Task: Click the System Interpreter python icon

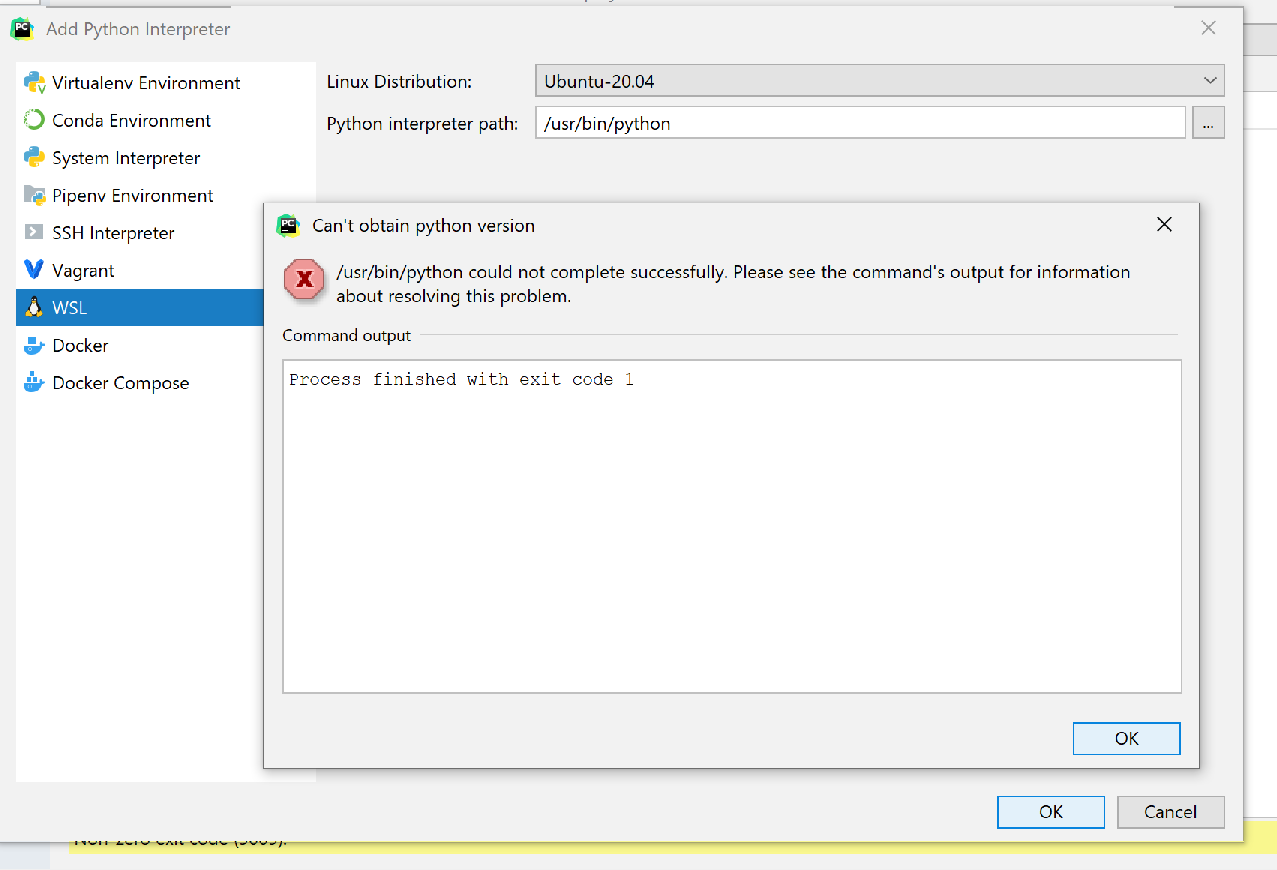Action: [x=35, y=158]
